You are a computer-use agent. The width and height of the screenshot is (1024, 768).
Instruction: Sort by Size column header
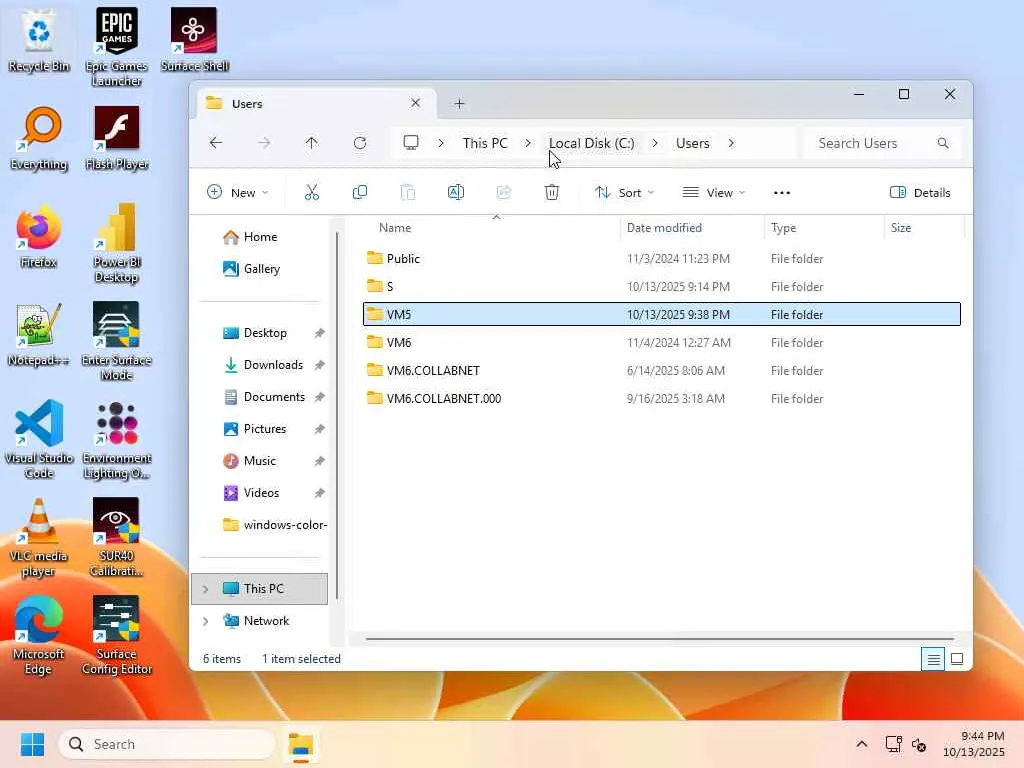coord(901,228)
